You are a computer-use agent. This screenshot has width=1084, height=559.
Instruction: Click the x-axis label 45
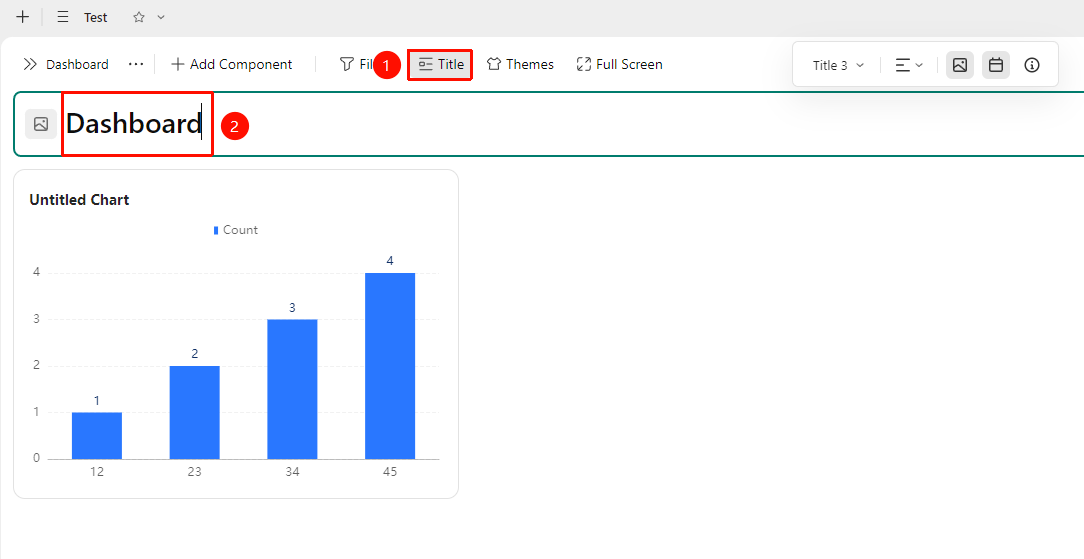coord(390,472)
